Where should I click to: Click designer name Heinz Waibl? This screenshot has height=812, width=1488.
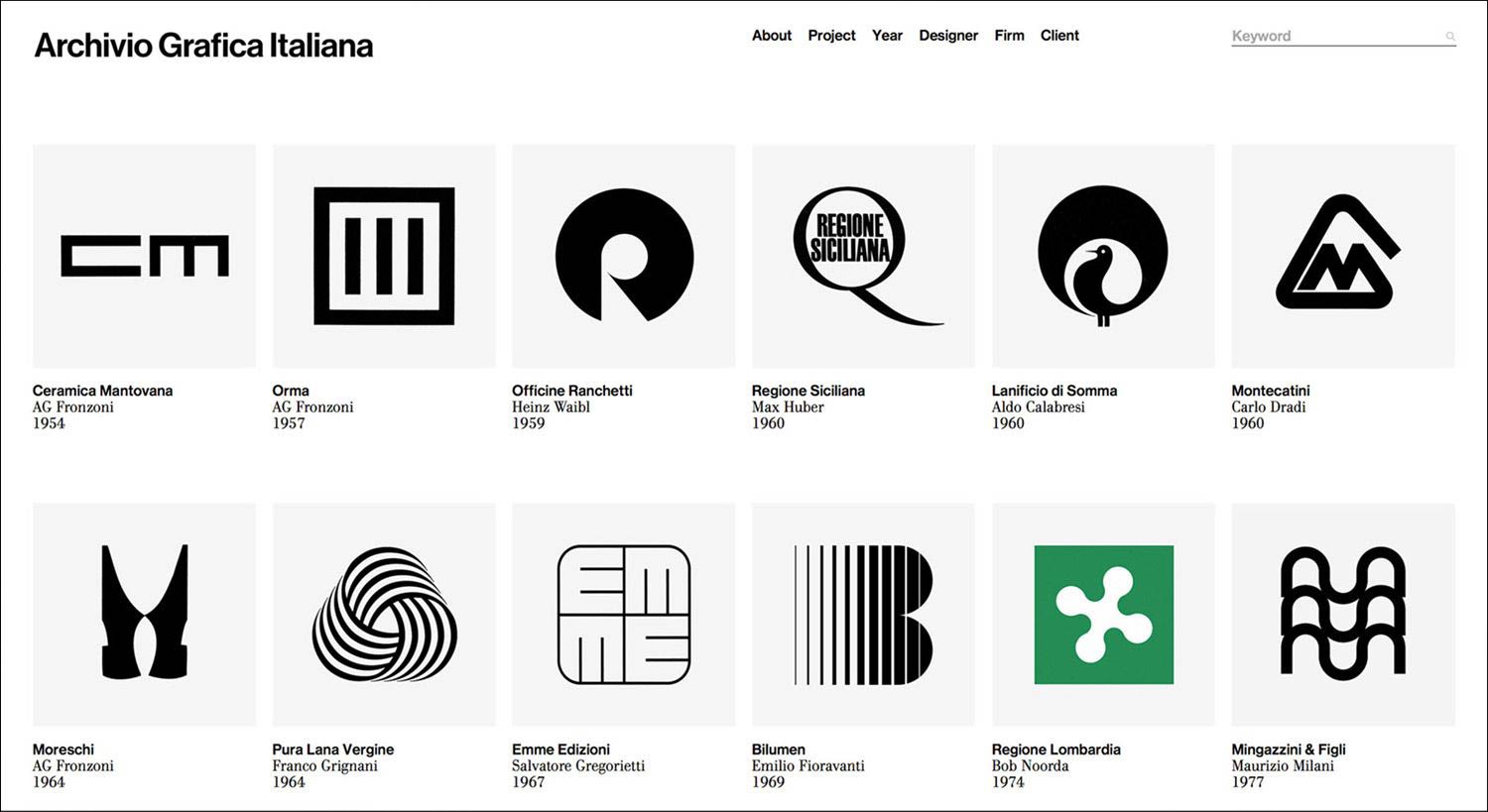click(x=551, y=406)
